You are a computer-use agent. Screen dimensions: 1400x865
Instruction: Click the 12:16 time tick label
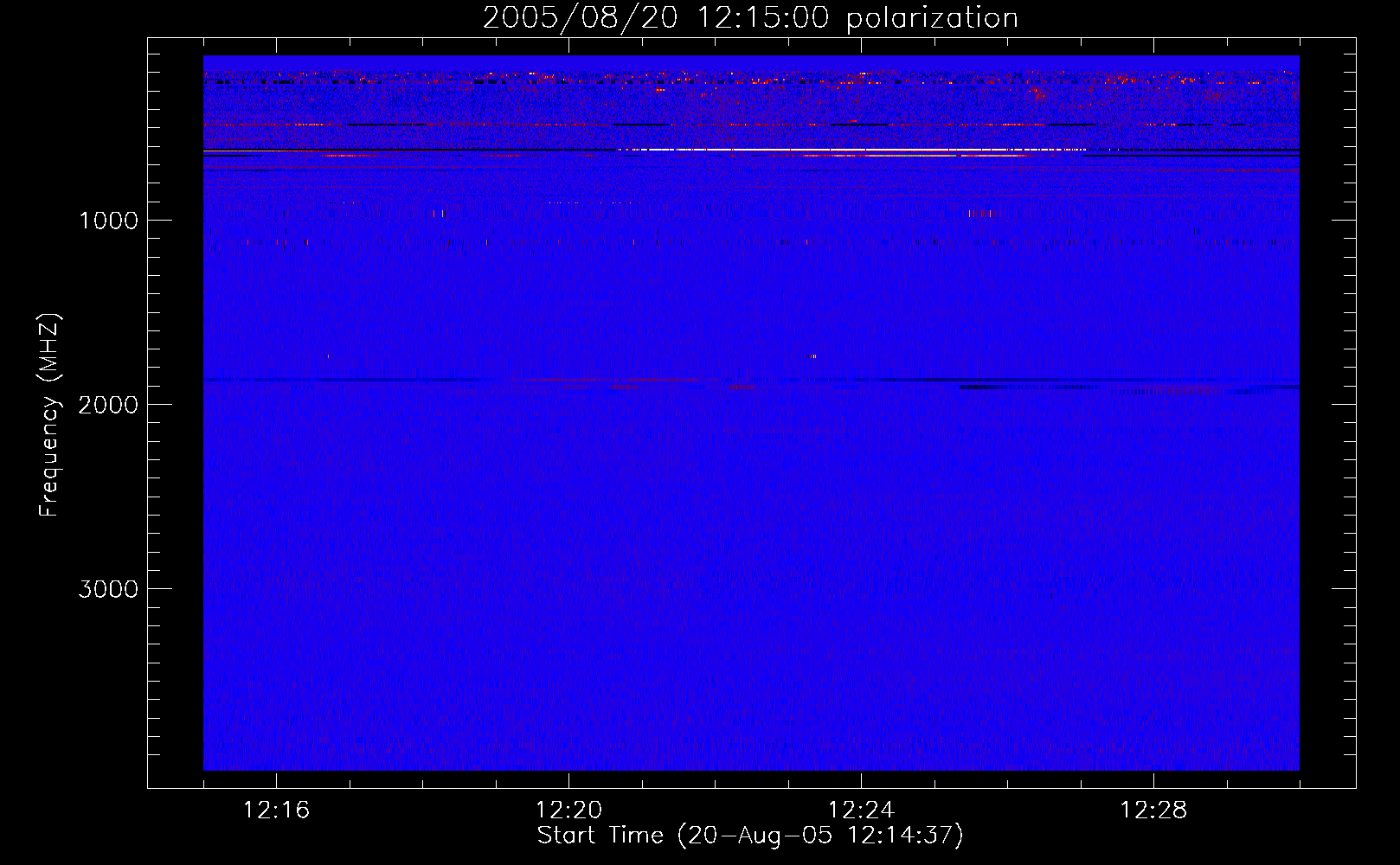tap(276, 810)
